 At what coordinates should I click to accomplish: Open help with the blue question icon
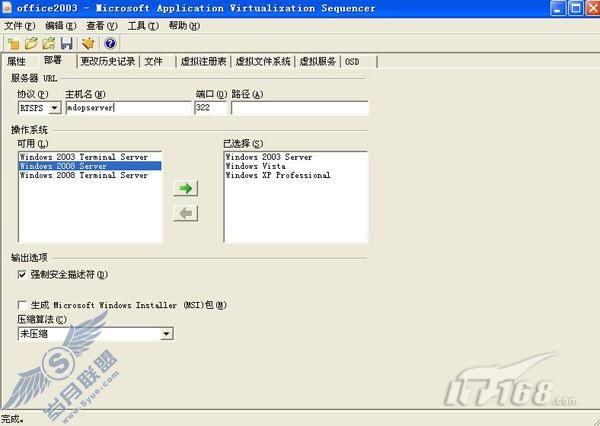click(110, 43)
